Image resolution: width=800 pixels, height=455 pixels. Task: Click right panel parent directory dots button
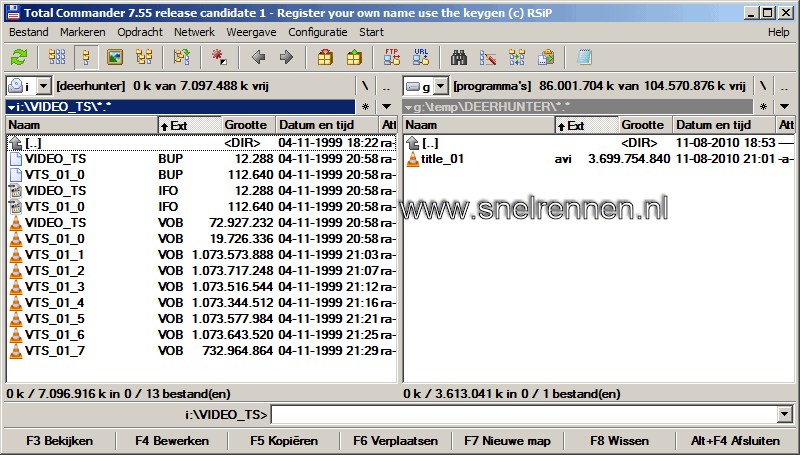(784, 86)
